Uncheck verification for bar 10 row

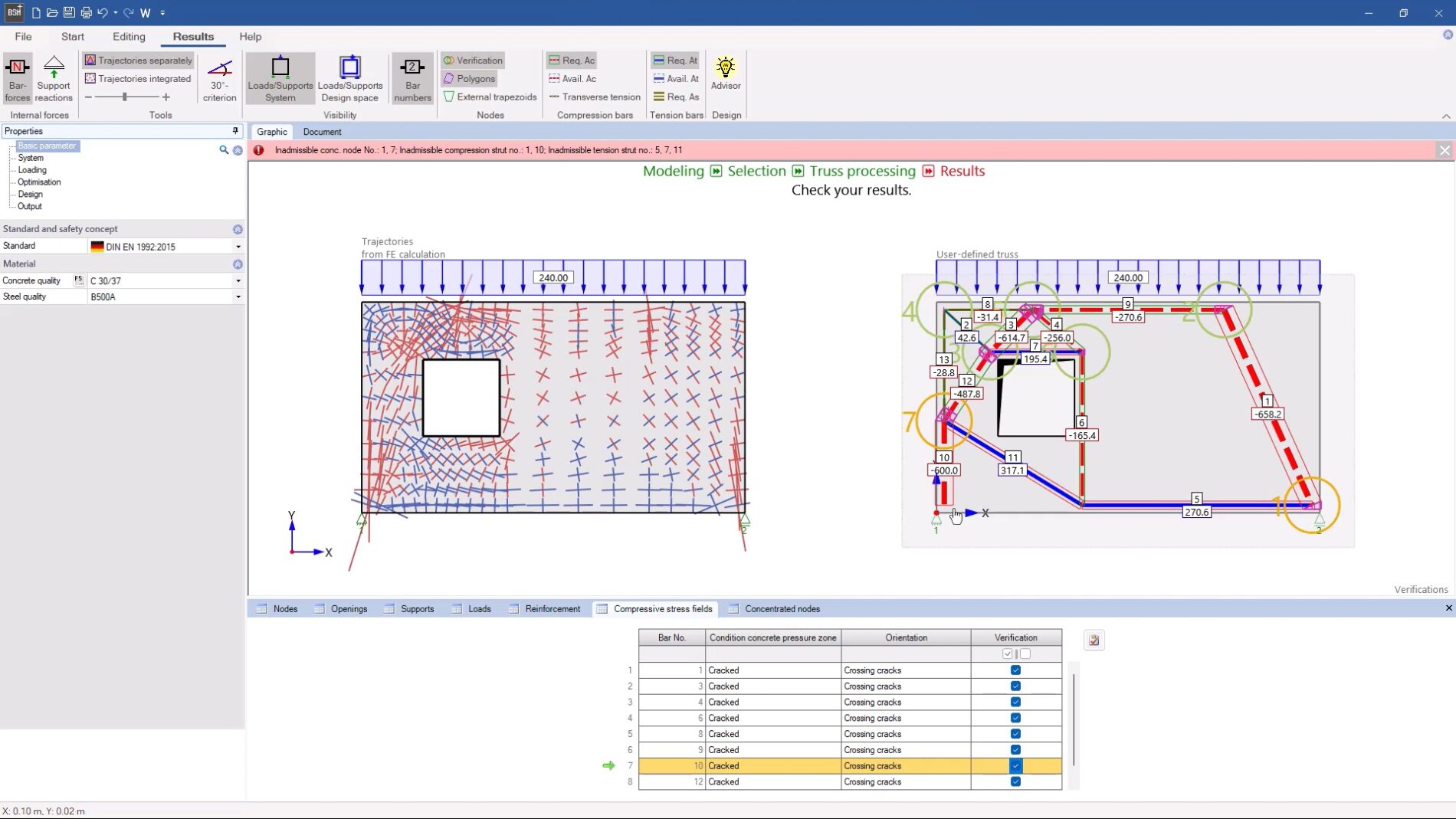point(1015,765)
